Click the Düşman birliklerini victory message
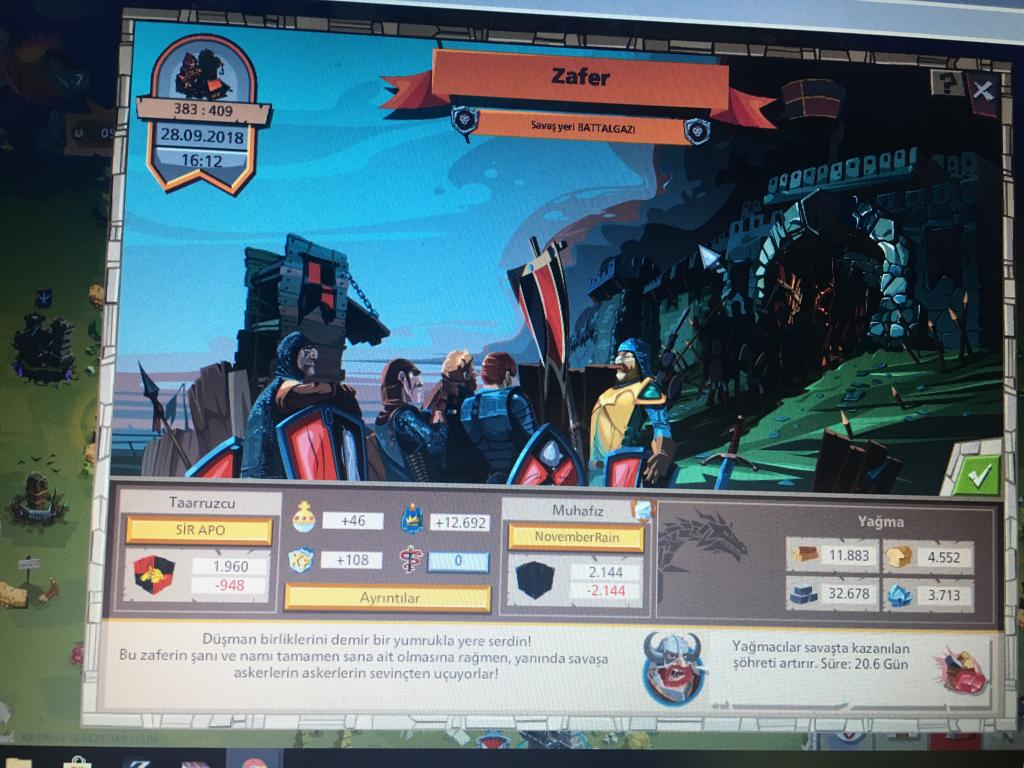 (365, 656)
